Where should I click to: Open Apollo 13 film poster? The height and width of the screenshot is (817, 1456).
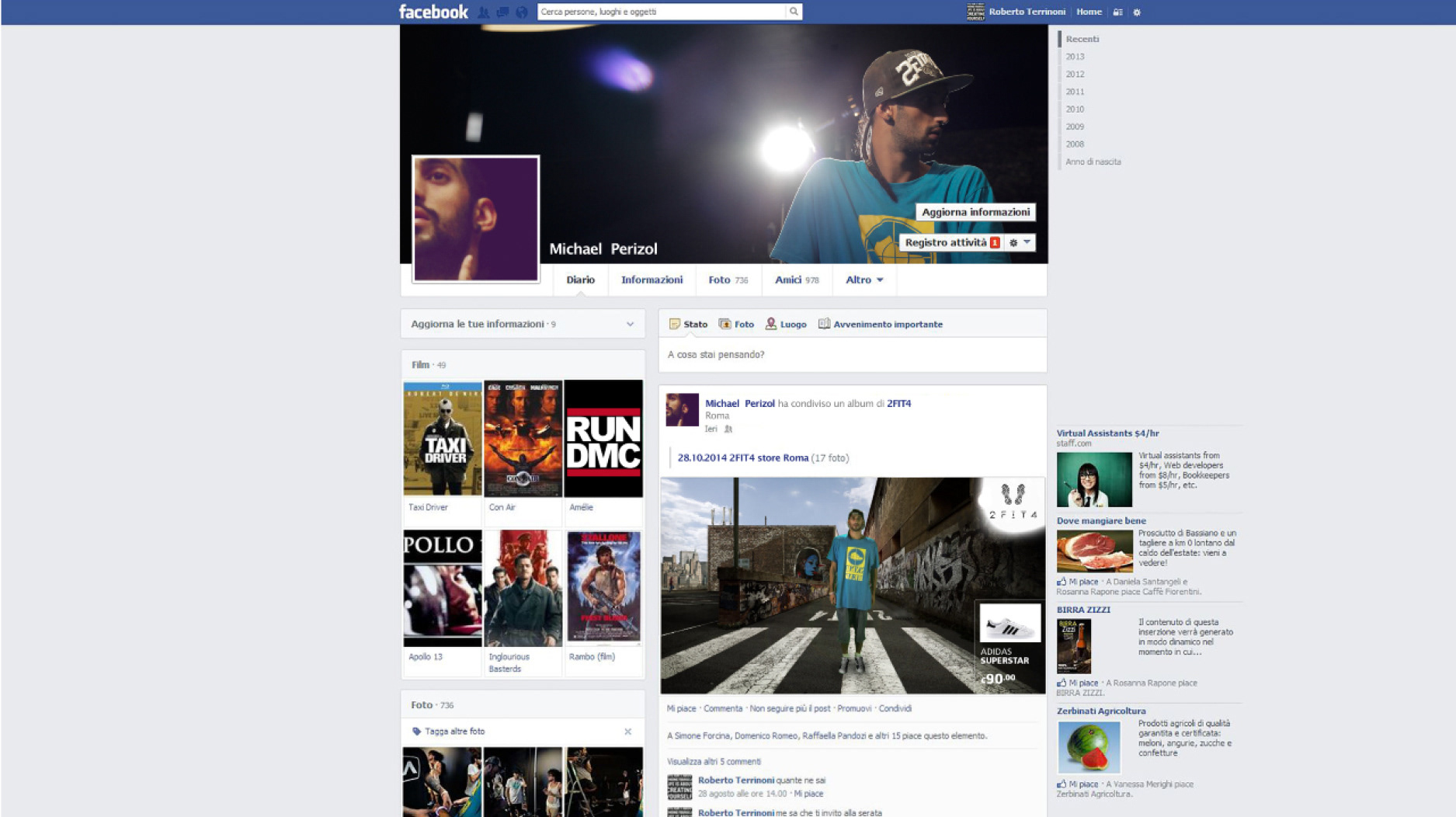(443, 589)
